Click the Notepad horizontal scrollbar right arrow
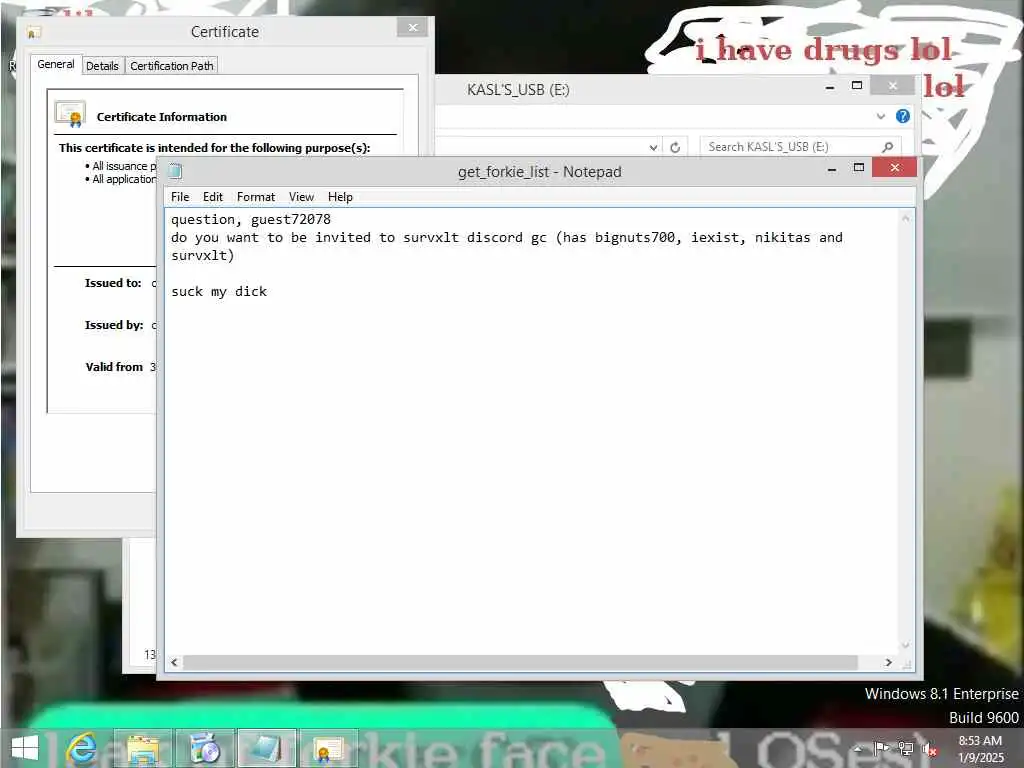The height and width of the screenshot is (768, 1024). pos(888,662)
